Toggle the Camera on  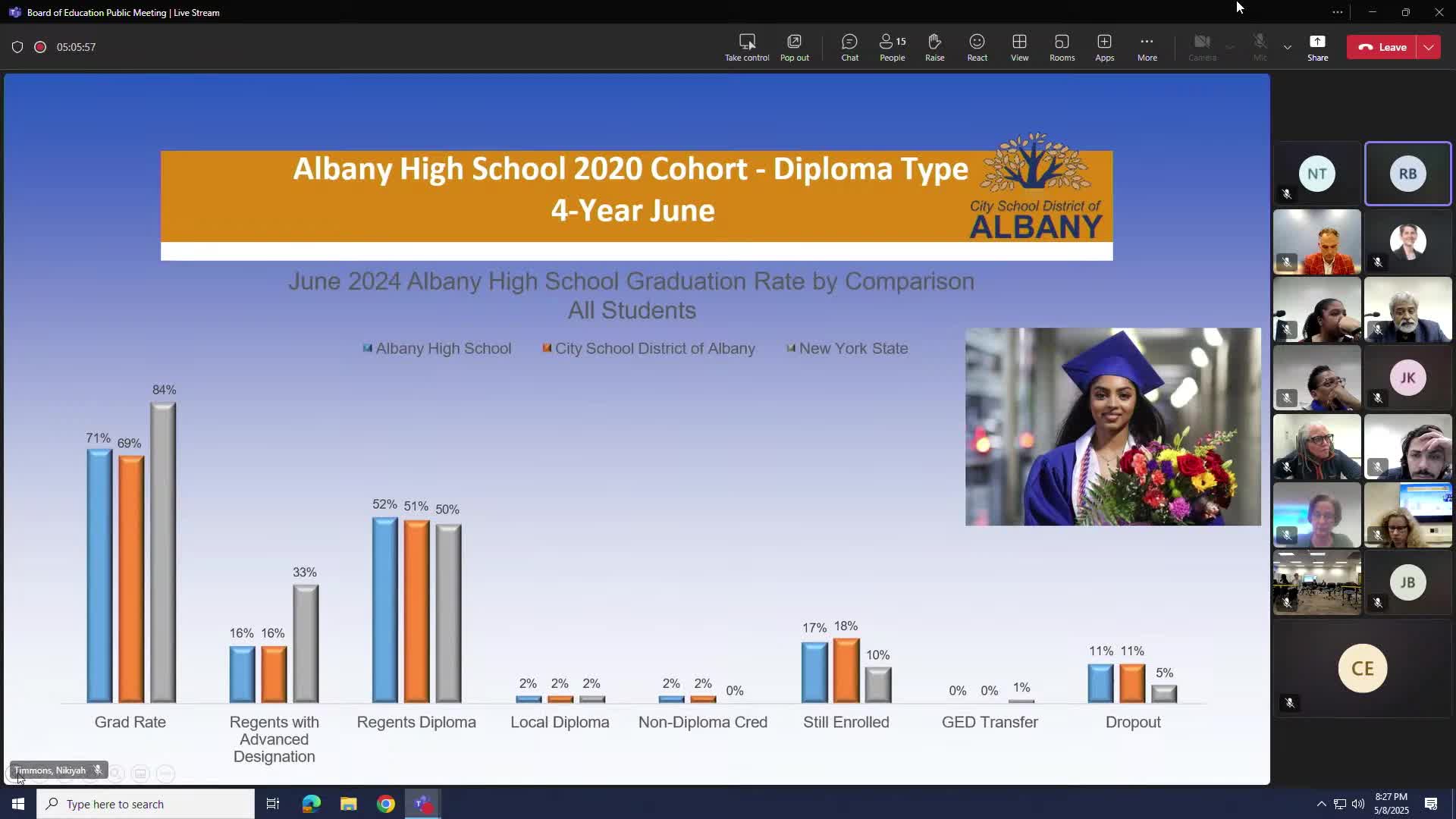click(x=1202, y=47)
